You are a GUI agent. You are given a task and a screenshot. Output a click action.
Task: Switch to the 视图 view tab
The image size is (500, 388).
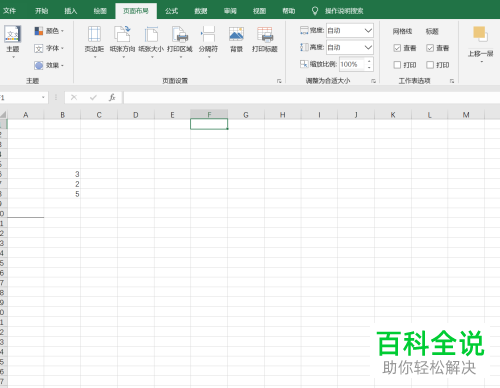pyautogui.click(x=259, y=11)
